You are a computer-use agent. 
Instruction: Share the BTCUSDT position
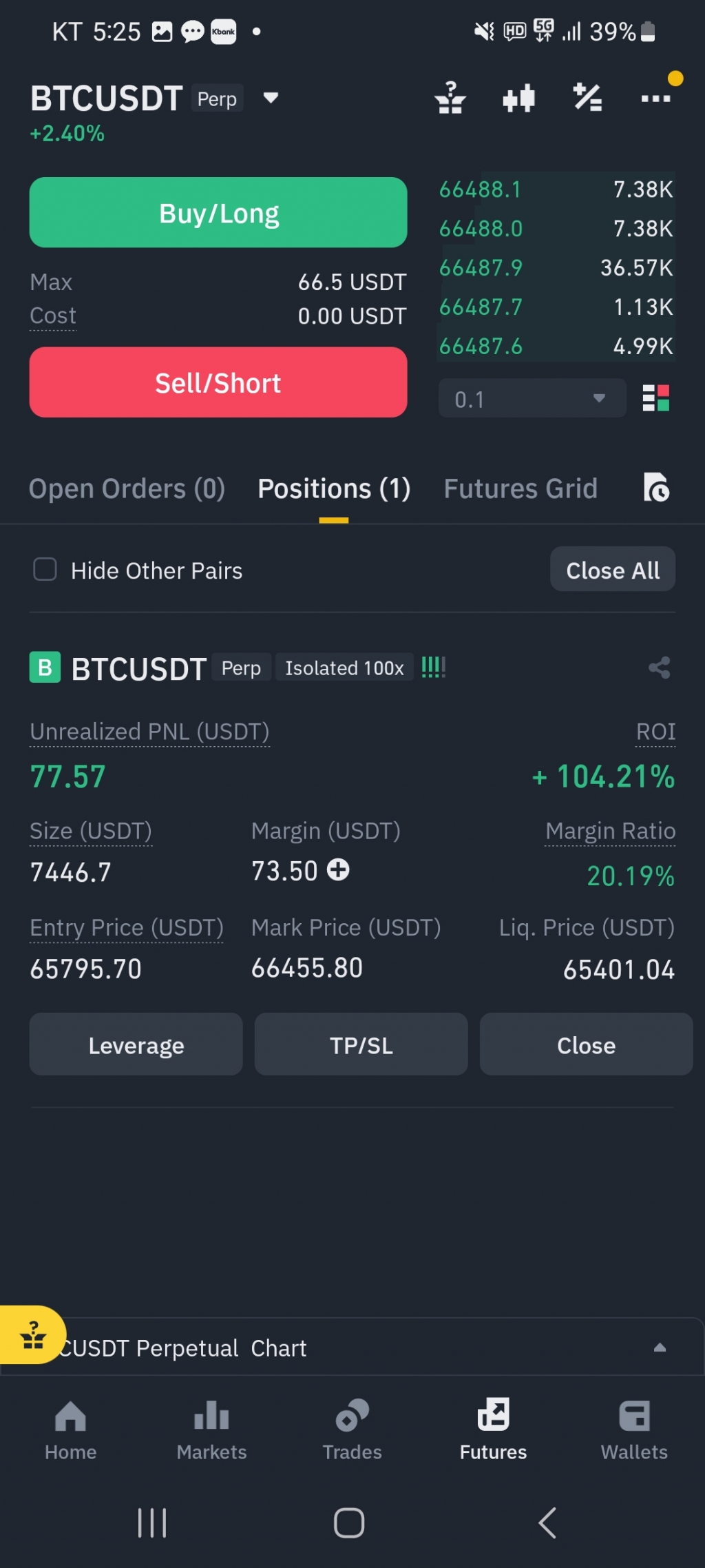(x=659, y=668)
